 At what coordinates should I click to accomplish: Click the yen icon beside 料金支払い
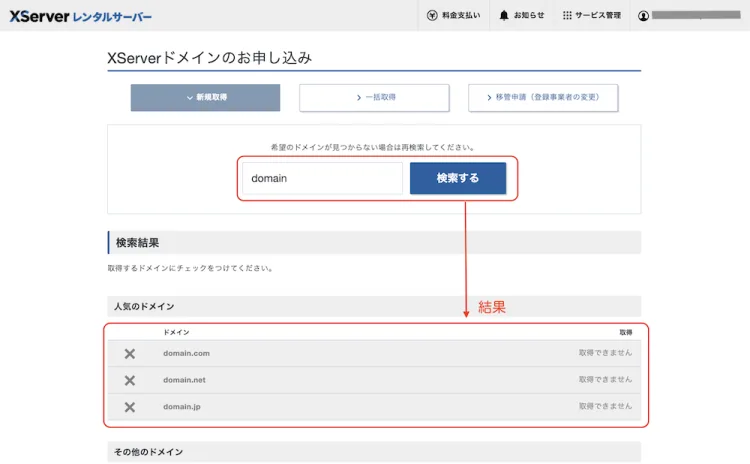432,15
